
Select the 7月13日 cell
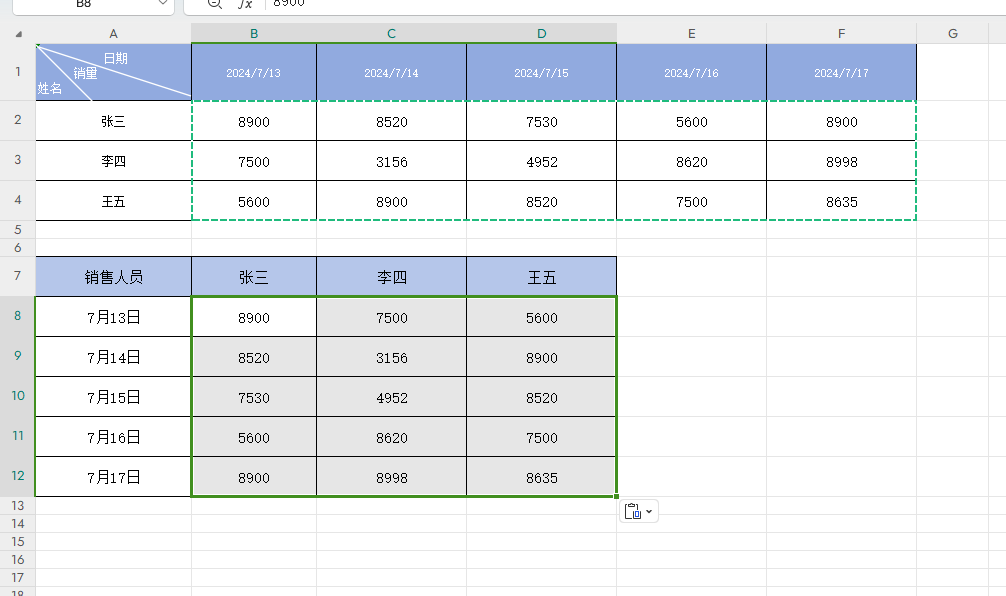point(114,316)
